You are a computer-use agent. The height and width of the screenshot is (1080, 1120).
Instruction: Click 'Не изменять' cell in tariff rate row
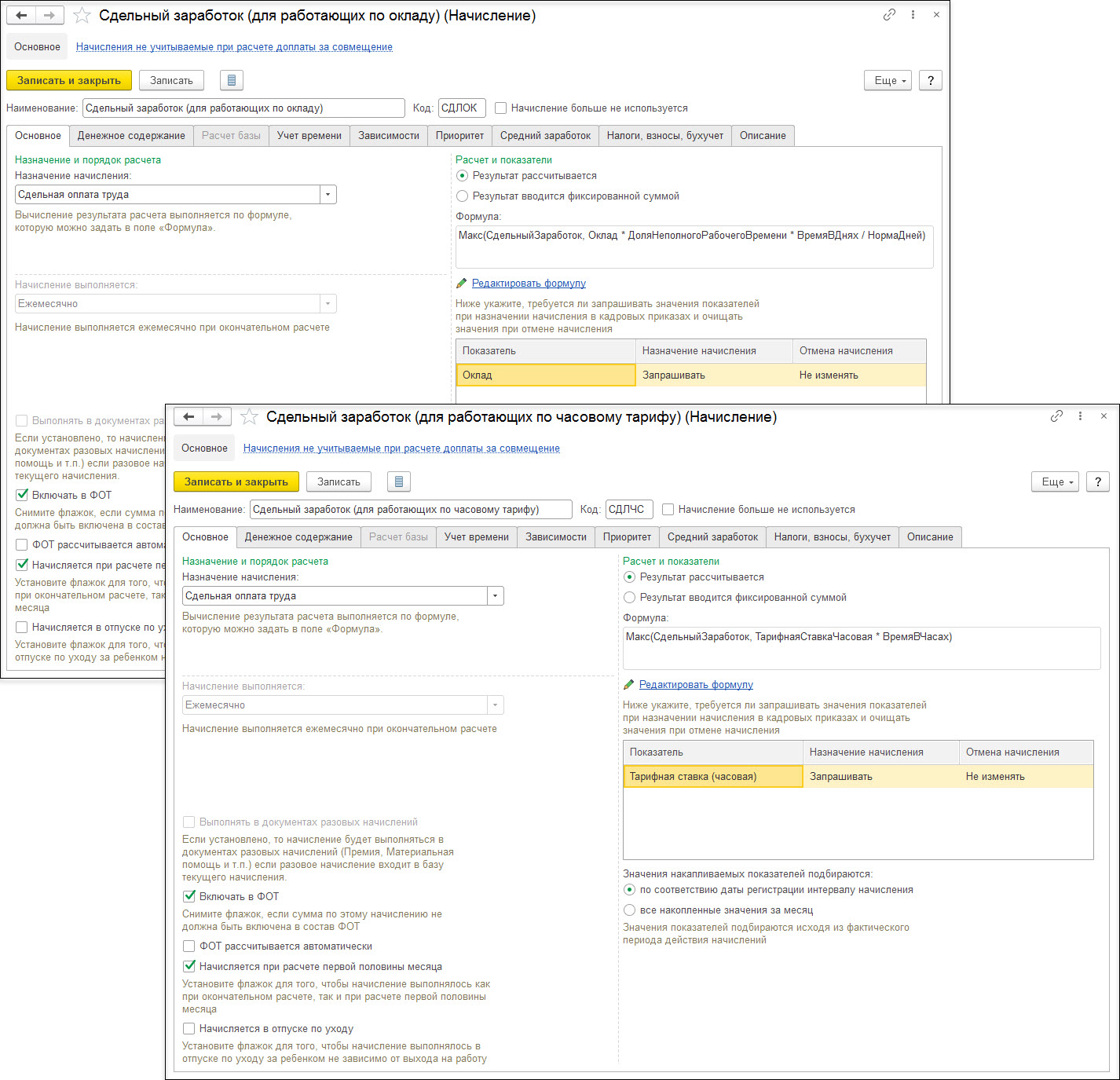click(1026, 777)
